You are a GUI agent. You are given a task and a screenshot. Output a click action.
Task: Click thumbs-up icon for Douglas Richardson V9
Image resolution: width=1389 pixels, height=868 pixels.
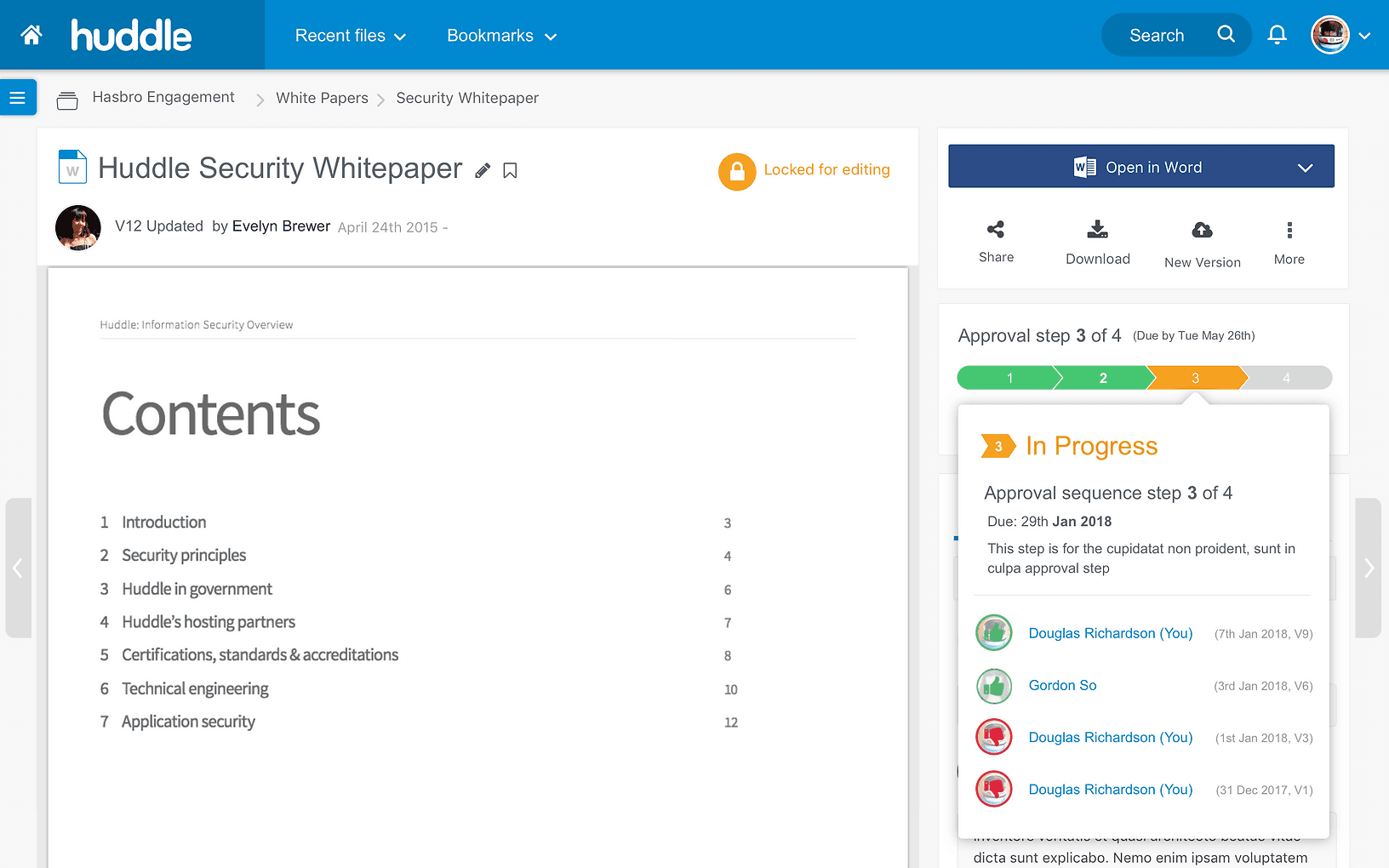click(994, 633)
